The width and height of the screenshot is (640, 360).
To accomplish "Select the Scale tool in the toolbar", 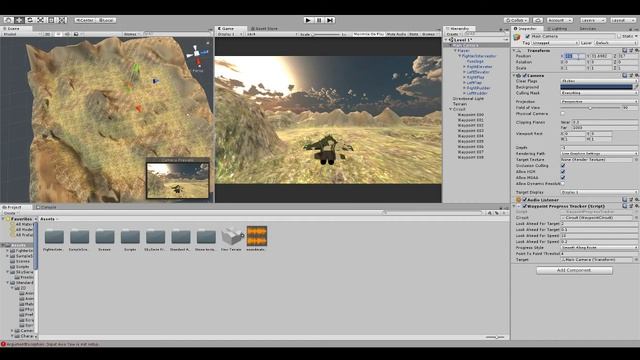I will pyautogui.click(x=40, y=20).
